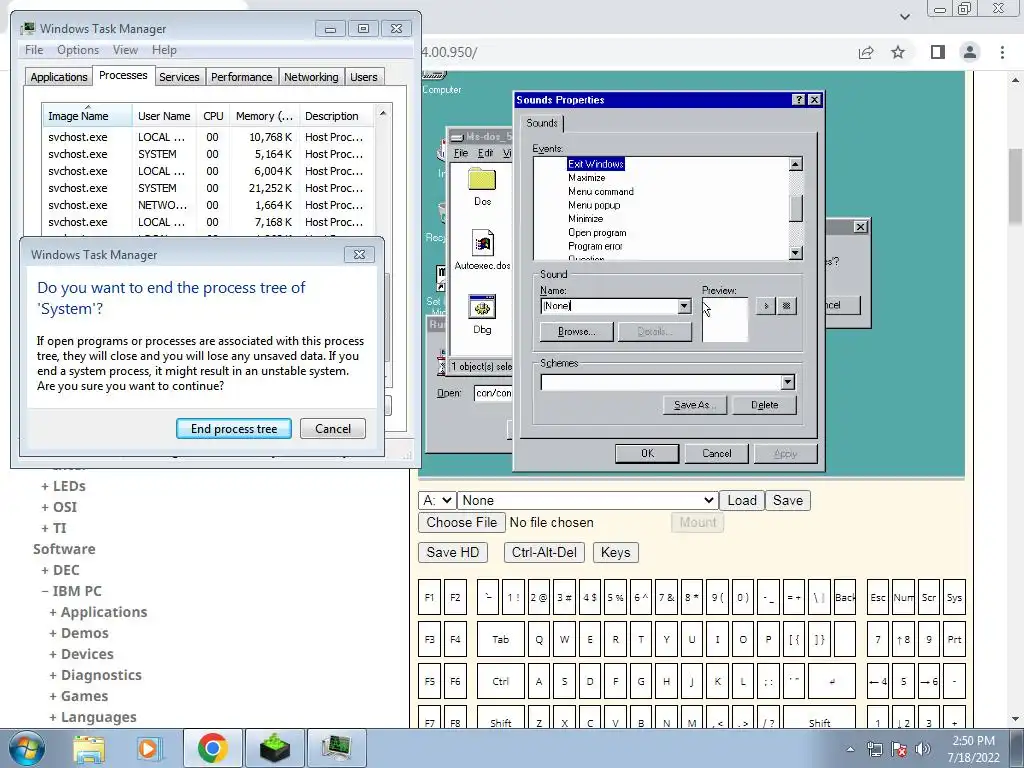Open the Schemes dropdown
Screen dimensions: 1024x768
click(x=788, y=382)
